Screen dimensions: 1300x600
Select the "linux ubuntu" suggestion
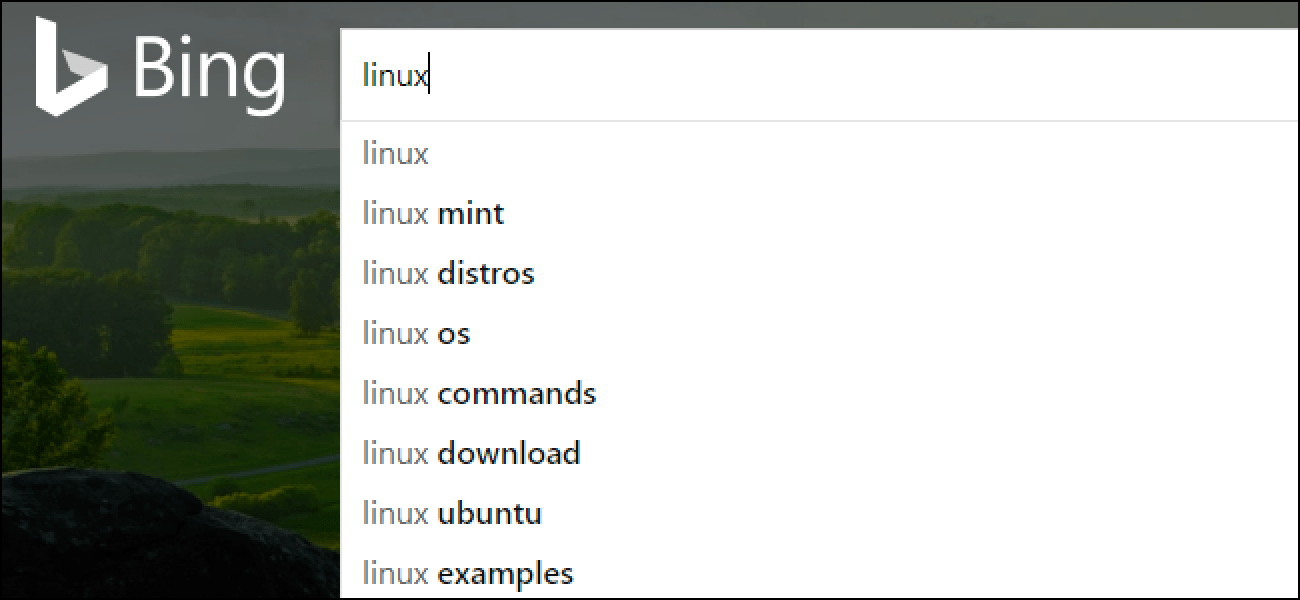(x=452, y=514)
